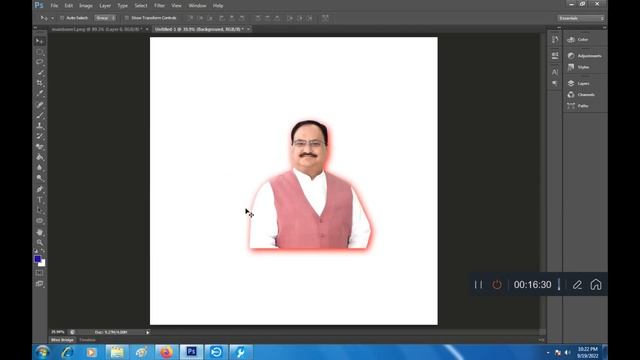Open the Window menu
The height and width of the screenshot is (360, 640).
pyautogui.click(x=198, y=6)
